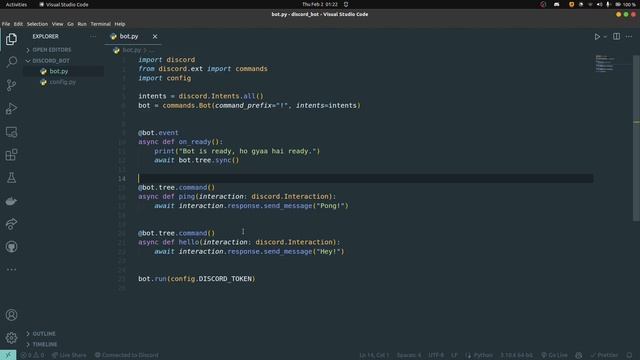The height and width of the screenshot is (360, 640).
Task: Open Accounts icon in activity bar
Action: 11,315
